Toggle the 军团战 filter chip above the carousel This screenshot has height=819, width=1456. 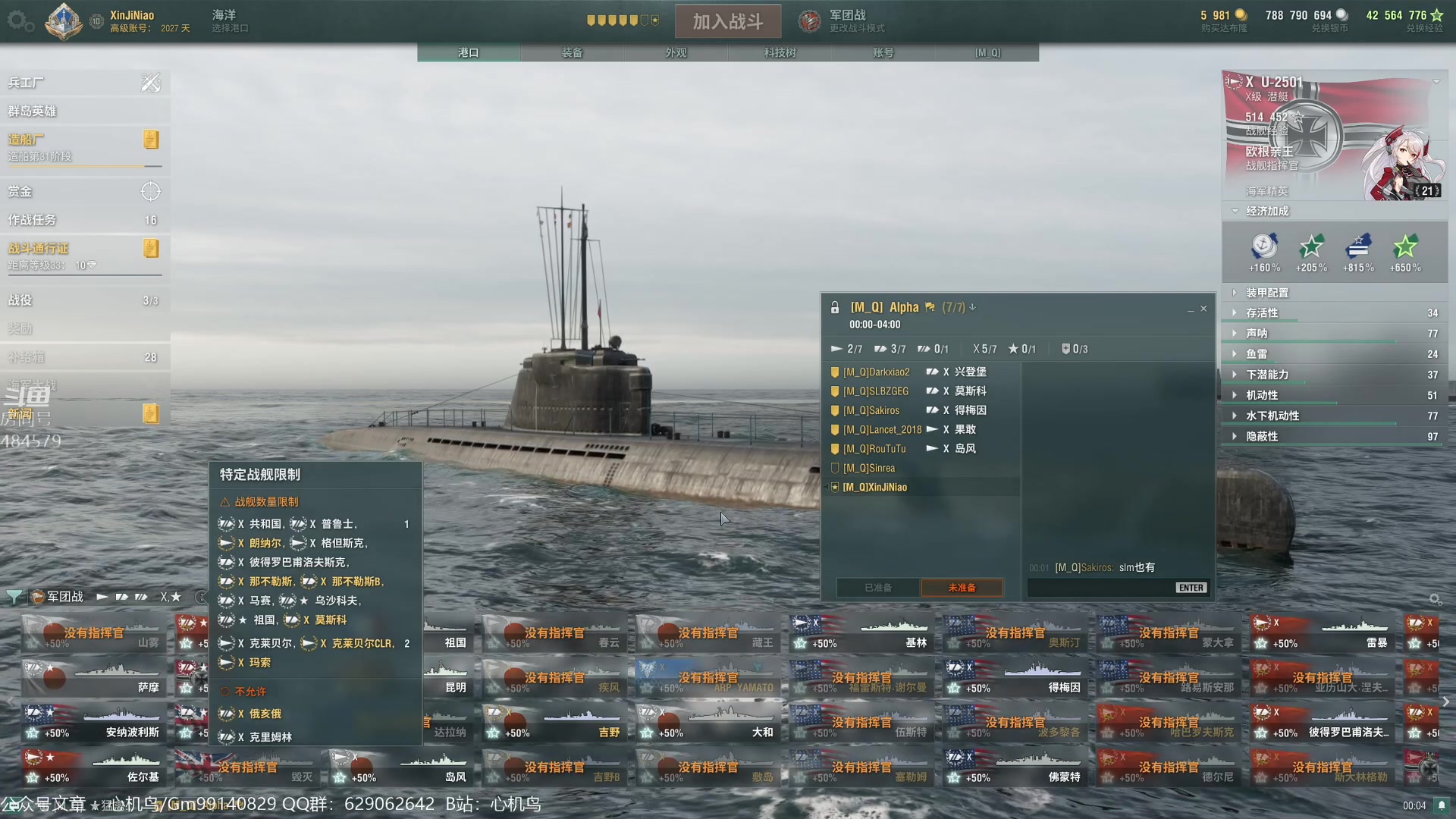(x=57, y=597)
